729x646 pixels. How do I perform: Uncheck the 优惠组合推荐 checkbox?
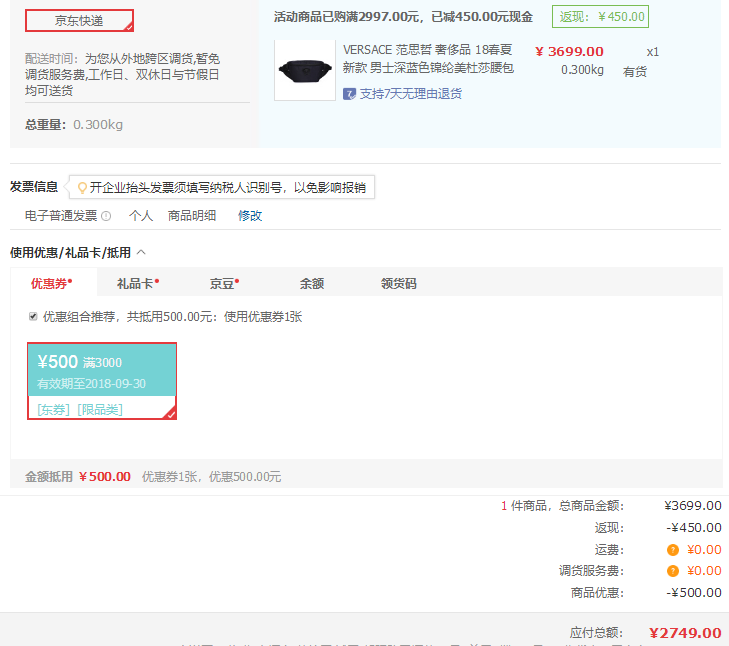tap(33, 317)
